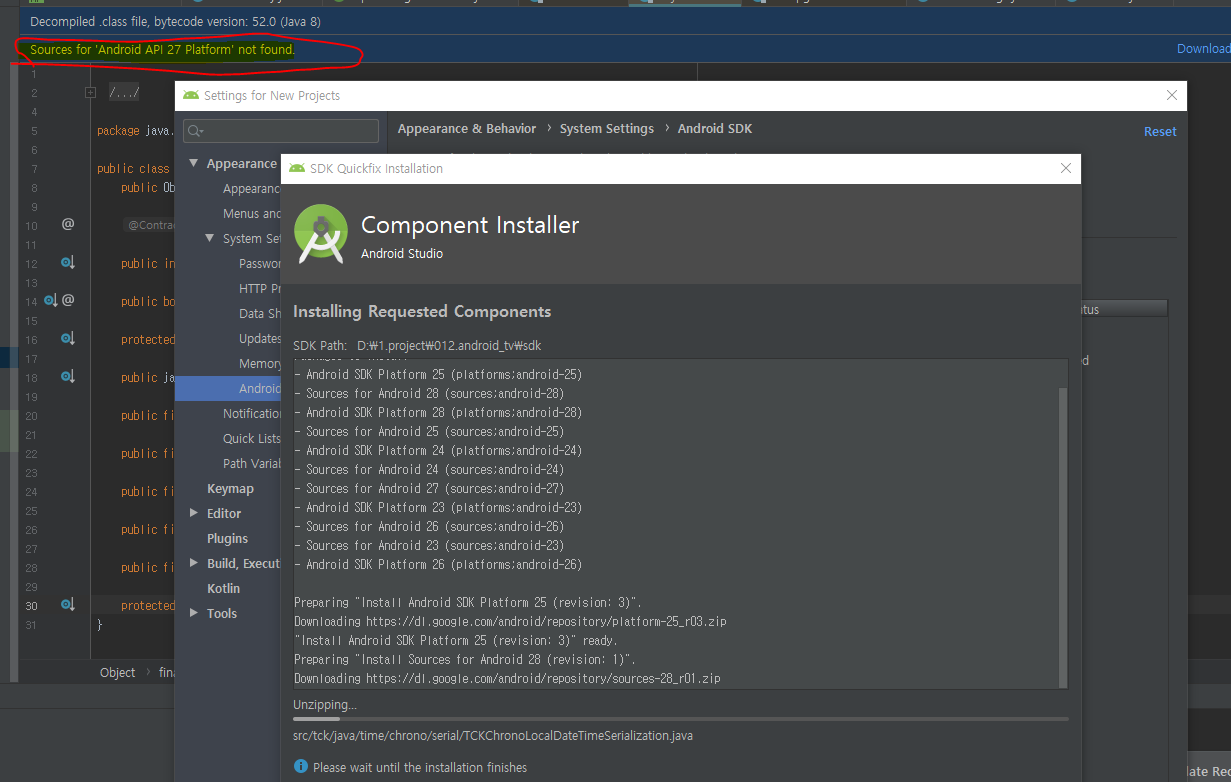The width and height of the screenshot is (1231, 782).
Task: Expand the Tools settings node
Action: tap(194, 613)
